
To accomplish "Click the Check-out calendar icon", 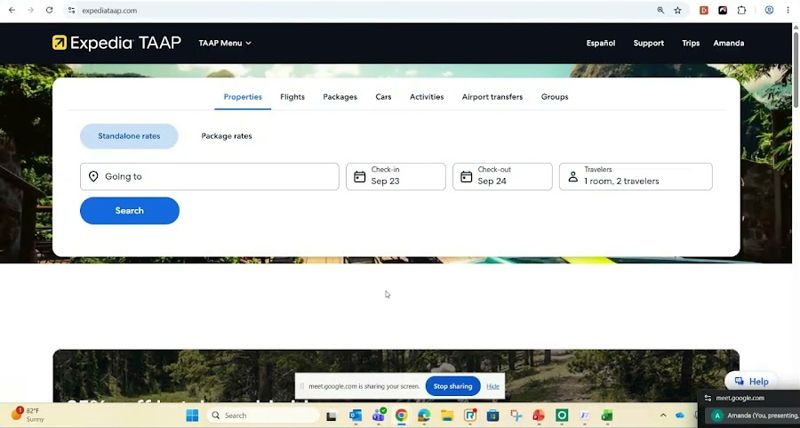I will pos(466,177).
